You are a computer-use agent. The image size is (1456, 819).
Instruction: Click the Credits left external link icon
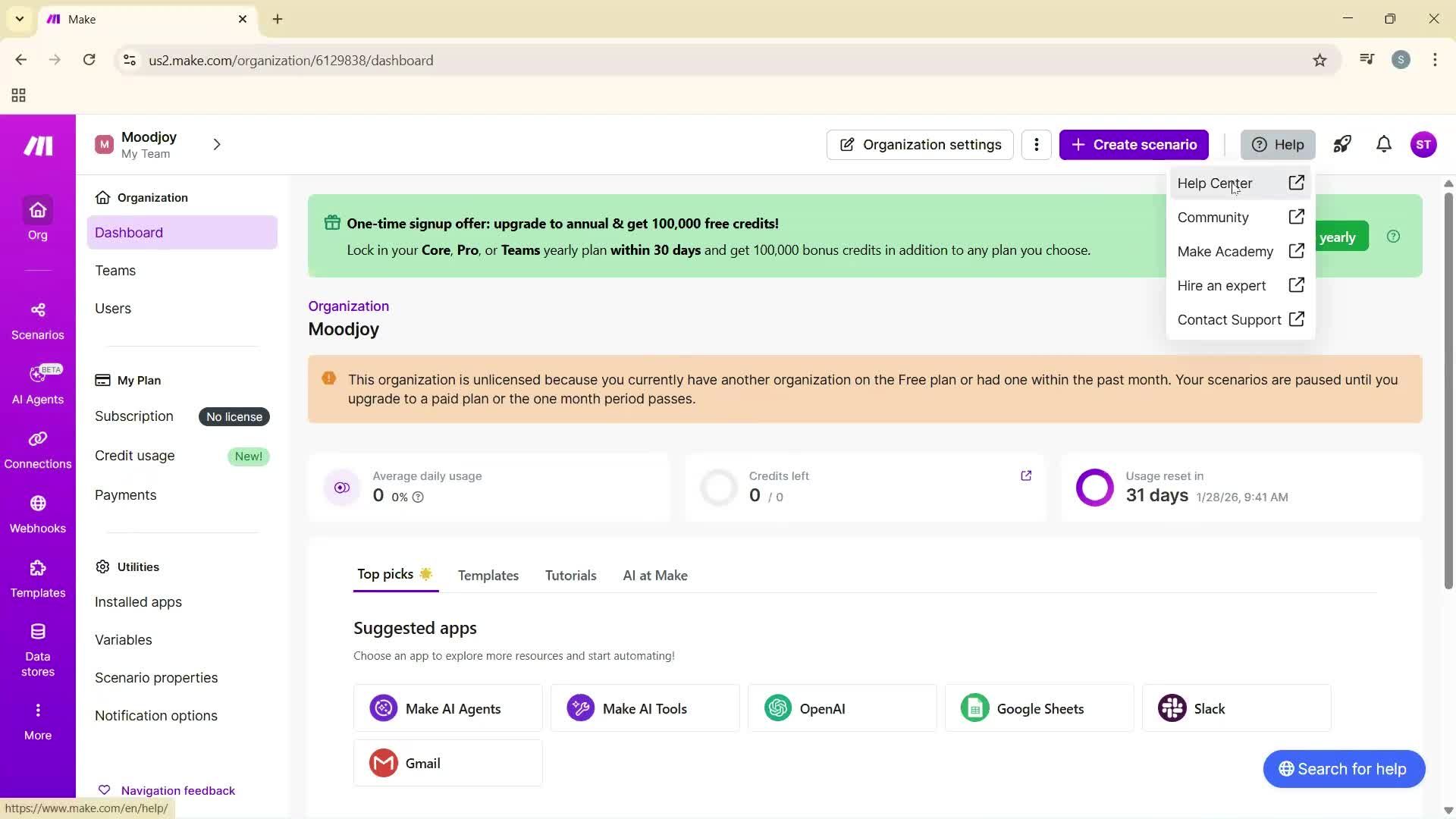pos(1026,475)
